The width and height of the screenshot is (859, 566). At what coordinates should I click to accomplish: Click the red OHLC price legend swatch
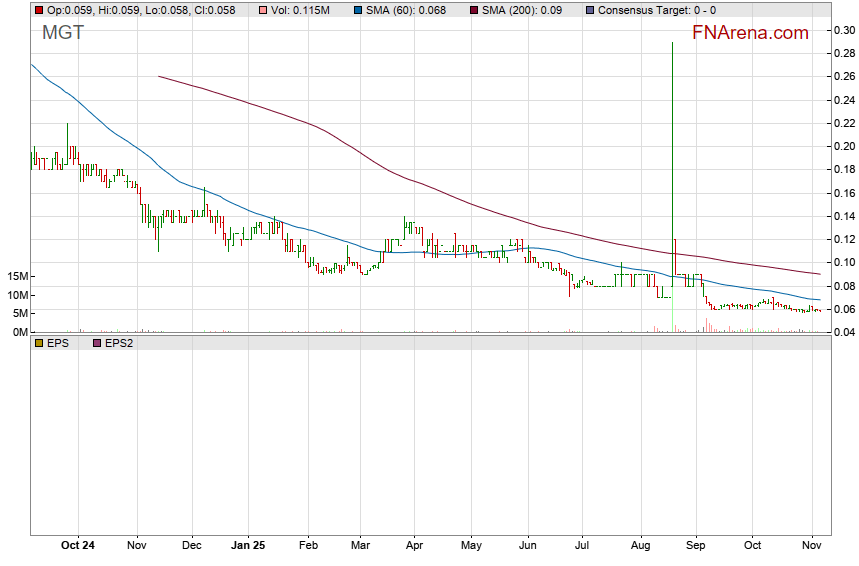[x=39, y=10]
